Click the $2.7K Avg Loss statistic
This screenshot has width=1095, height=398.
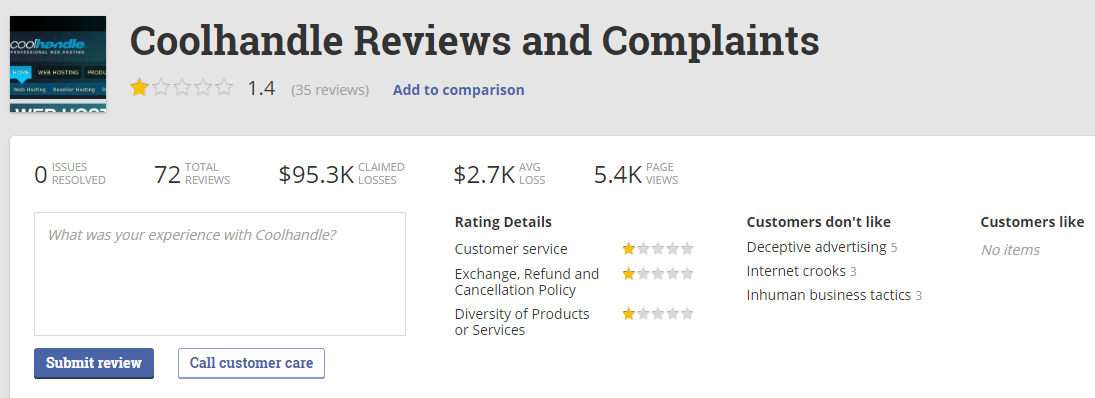click(499, 174)
